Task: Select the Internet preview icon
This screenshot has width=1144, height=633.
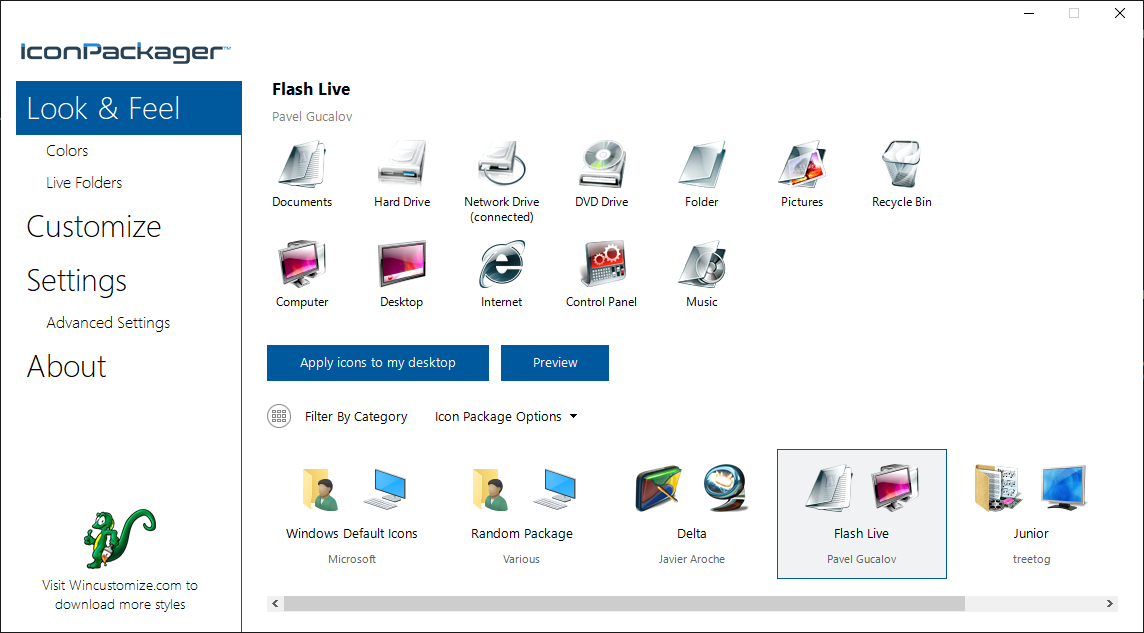Action: (502, 265)
